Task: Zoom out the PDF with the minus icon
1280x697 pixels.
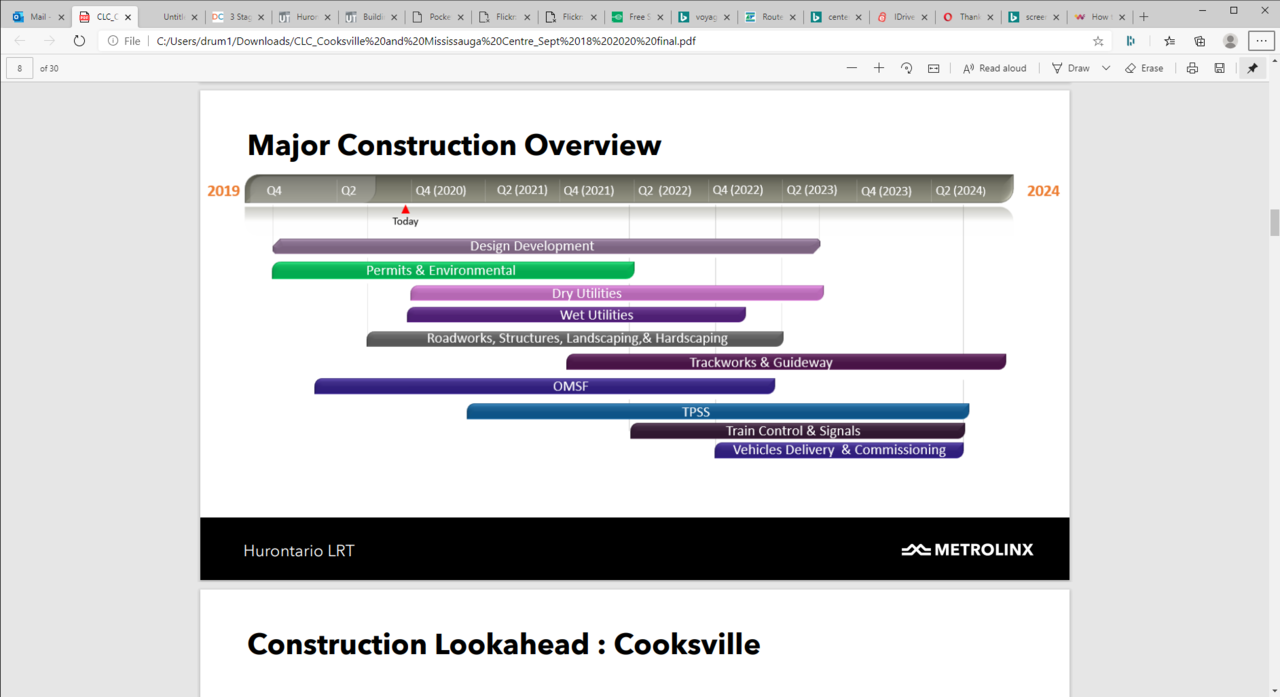Action: pos(852,68)
